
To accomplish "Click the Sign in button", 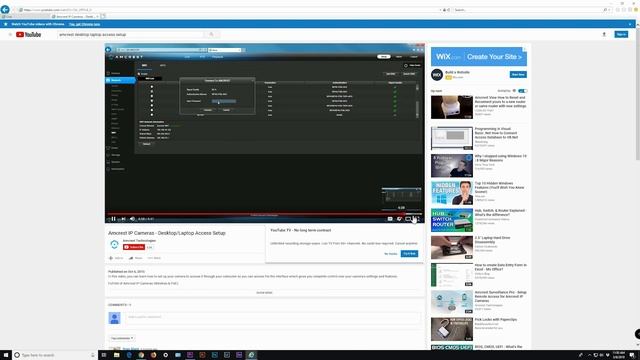I will (621, 35).
